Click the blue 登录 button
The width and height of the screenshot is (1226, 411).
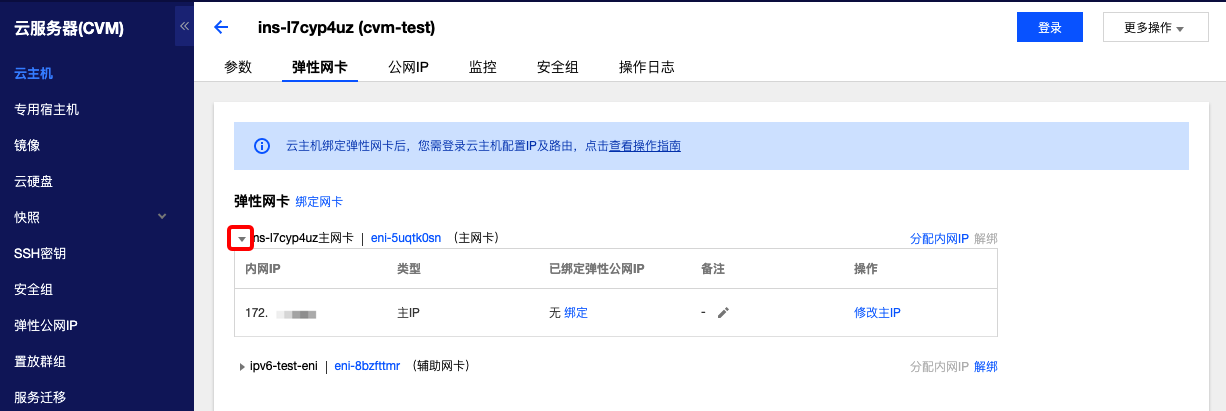1050,28
